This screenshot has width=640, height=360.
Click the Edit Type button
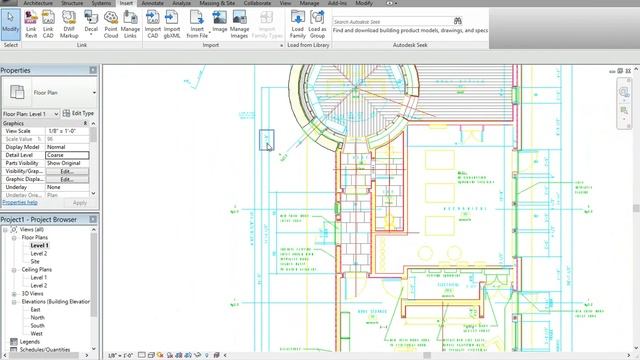[x=78, y=113]
